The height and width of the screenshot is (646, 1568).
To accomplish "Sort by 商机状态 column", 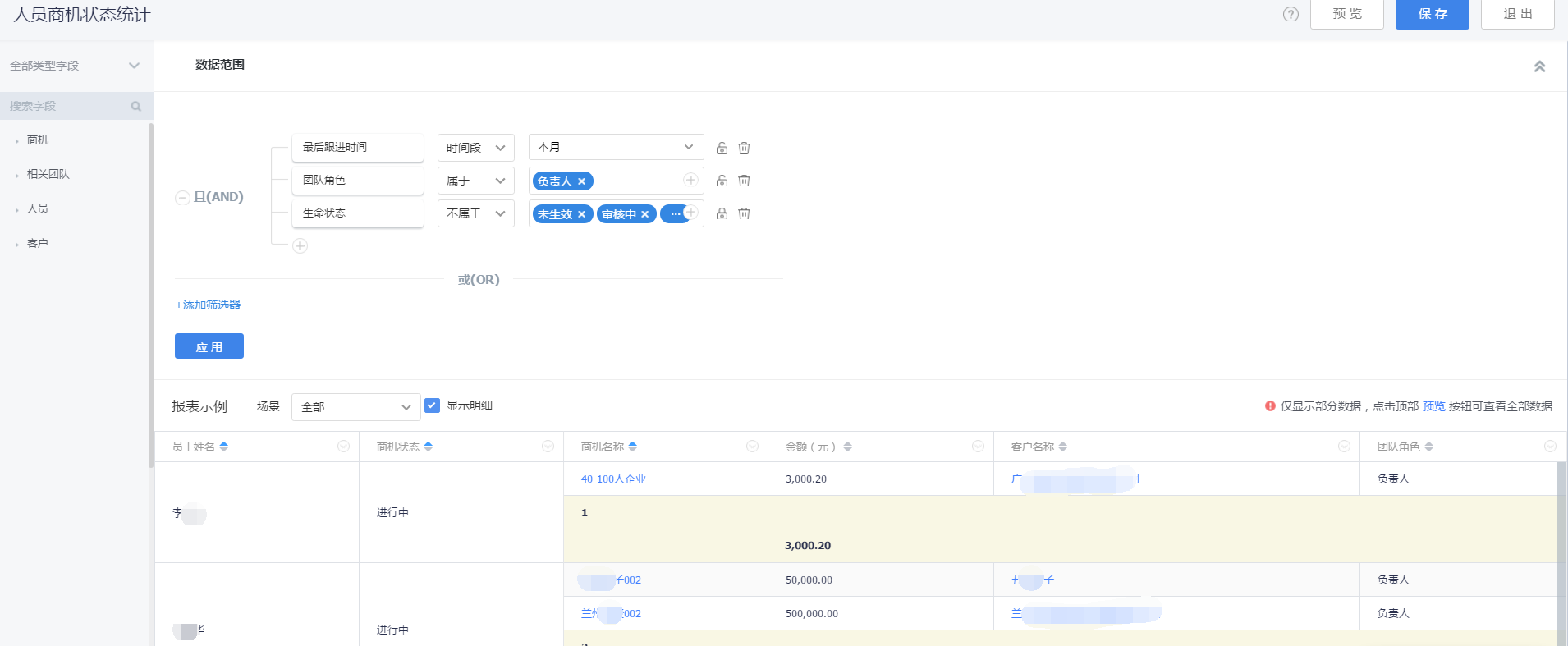I will point(428,447).
